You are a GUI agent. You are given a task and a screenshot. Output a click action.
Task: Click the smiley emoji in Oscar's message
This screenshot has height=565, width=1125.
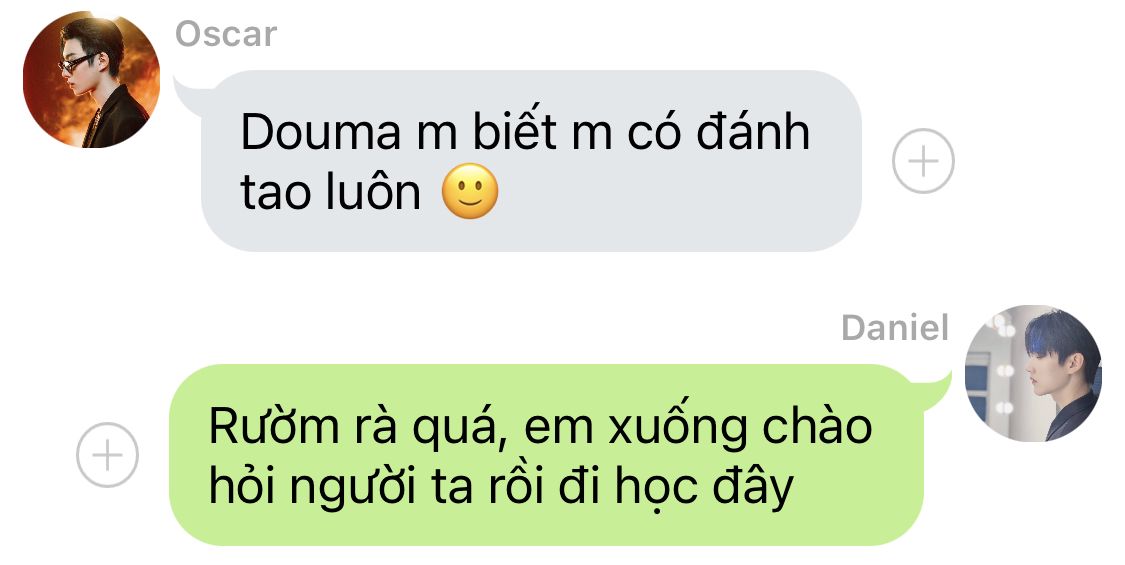tap(470, 191)
